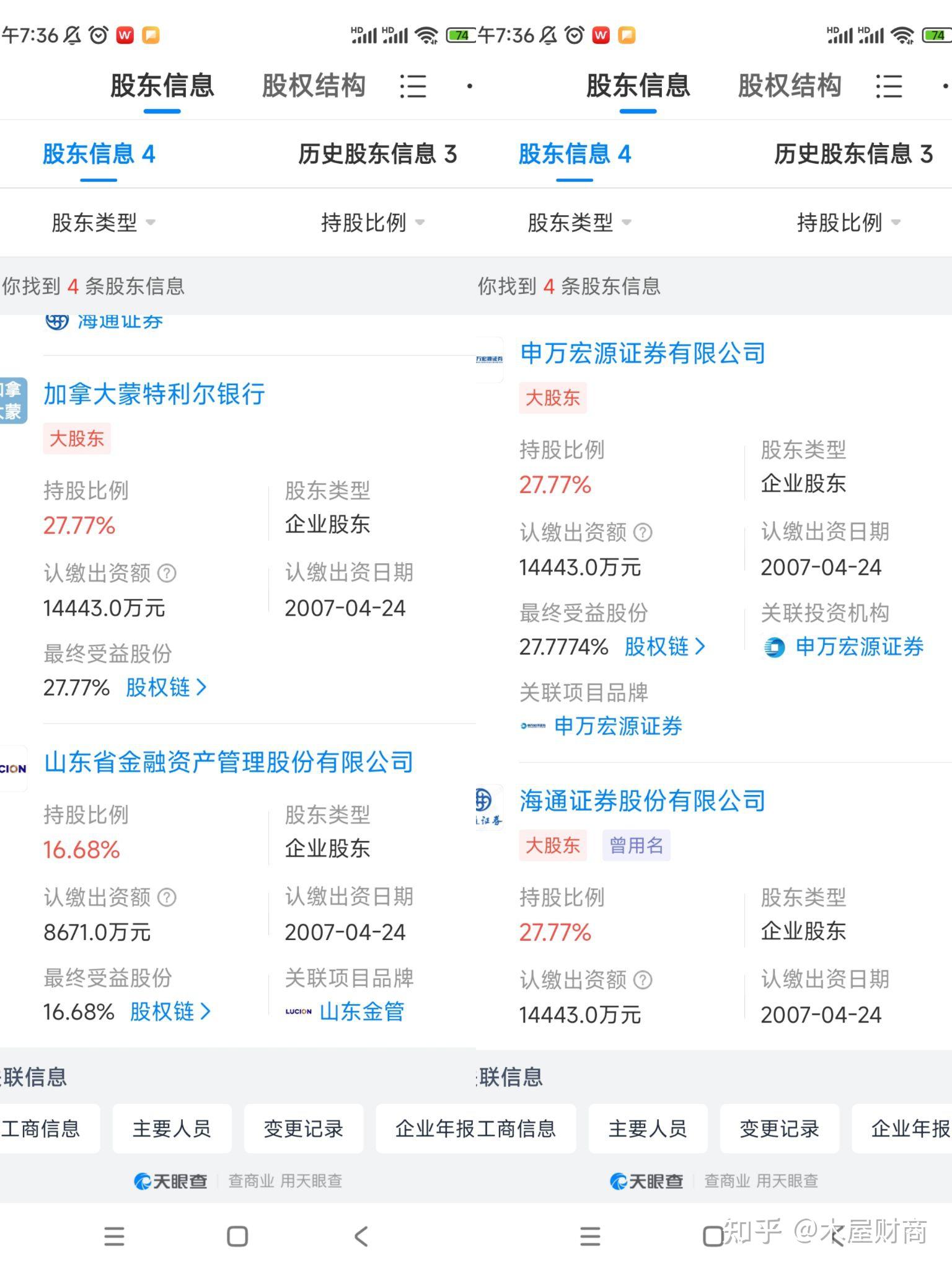Tap 加拿大蒙特利尔银行 logo thumbnail

coord(12,401)
